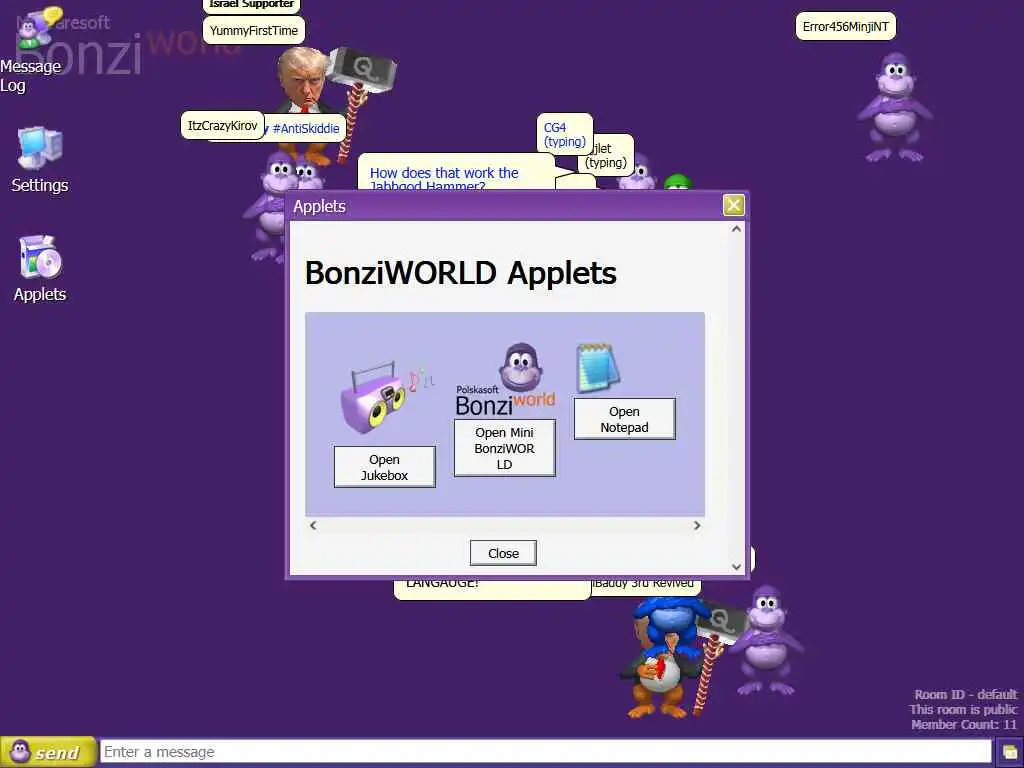Click the Error456MinjiNT Bonzi character
1024x768 pixels.
894,107
